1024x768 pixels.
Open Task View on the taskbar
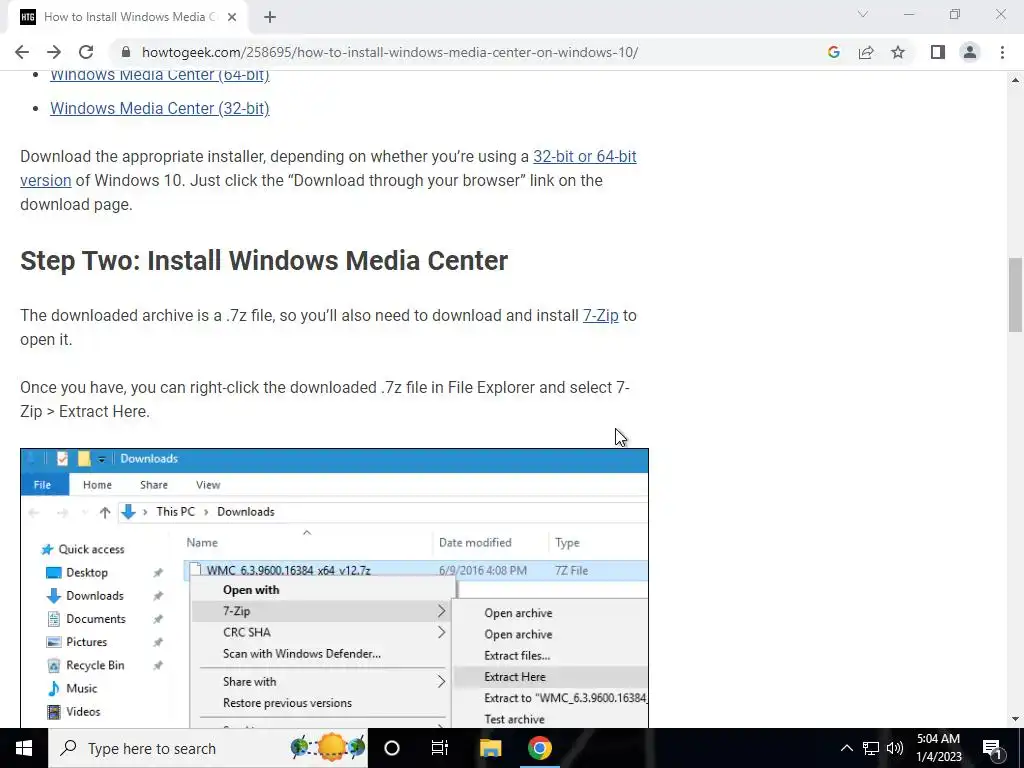pos(440,748)
